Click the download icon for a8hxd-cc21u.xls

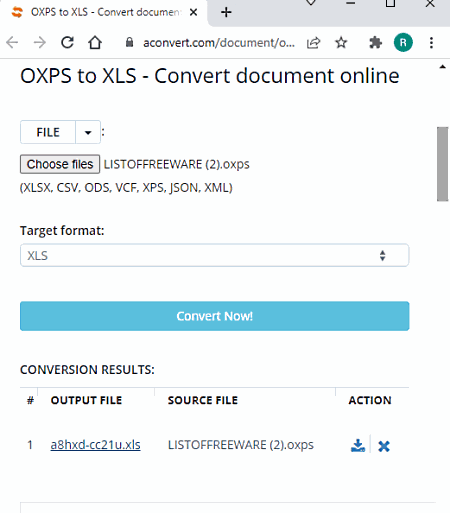tap(358, 446)
